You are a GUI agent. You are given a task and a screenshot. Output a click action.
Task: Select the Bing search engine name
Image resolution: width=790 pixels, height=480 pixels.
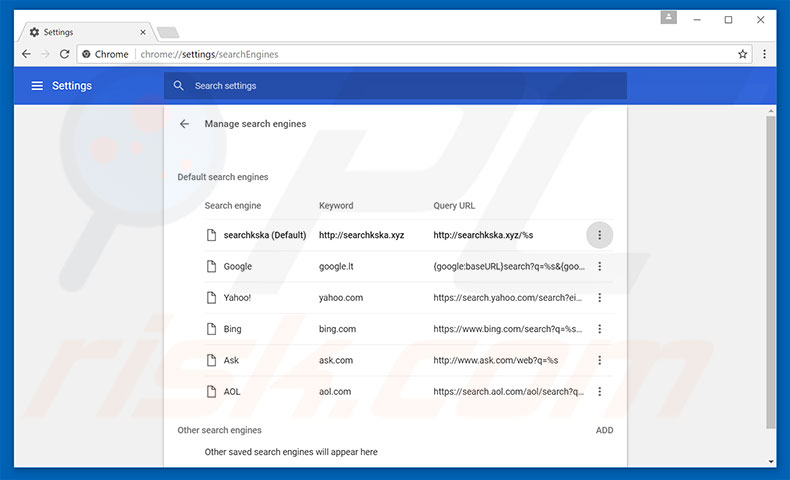232,329
